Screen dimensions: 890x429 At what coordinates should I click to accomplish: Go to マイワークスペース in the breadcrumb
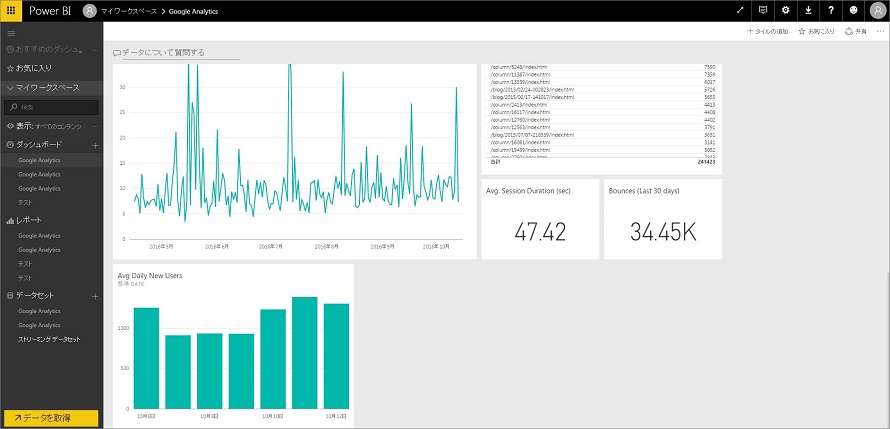click(129, 11)
